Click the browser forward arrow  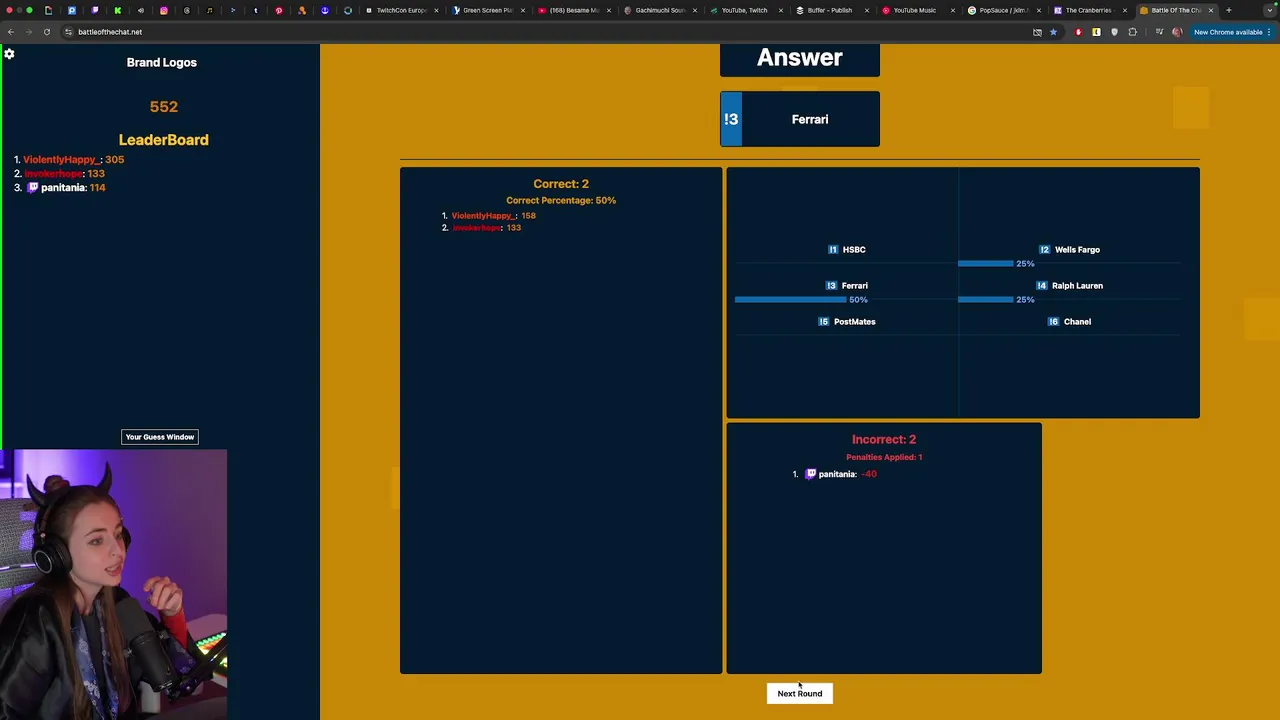[29, 32]
